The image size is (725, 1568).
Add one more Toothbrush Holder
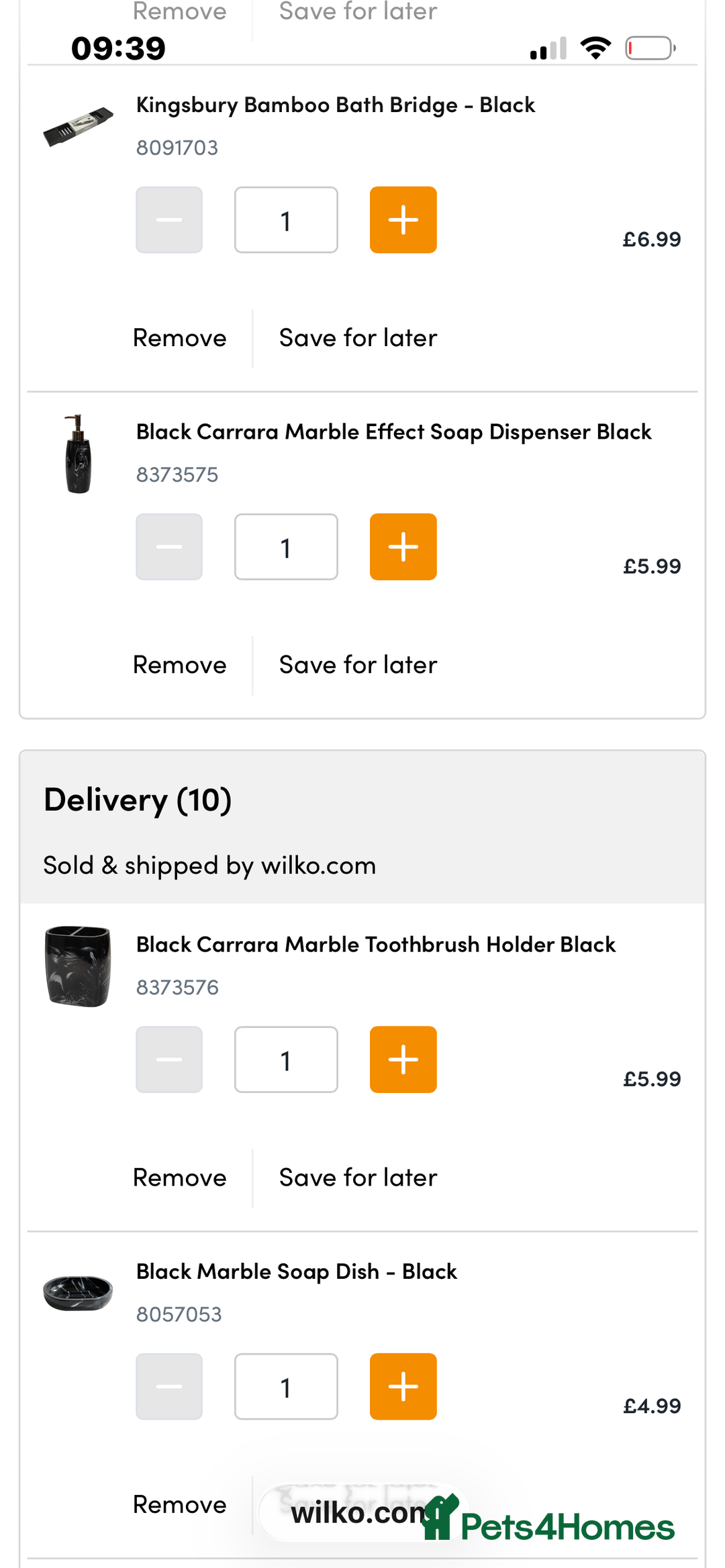click(403, 1059)
